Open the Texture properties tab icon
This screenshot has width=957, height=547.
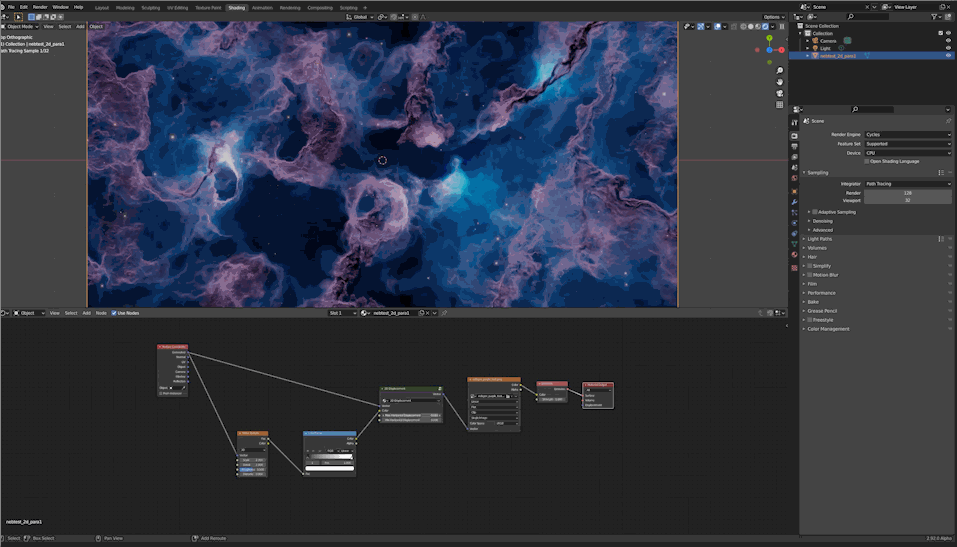(x=794, y=267)
